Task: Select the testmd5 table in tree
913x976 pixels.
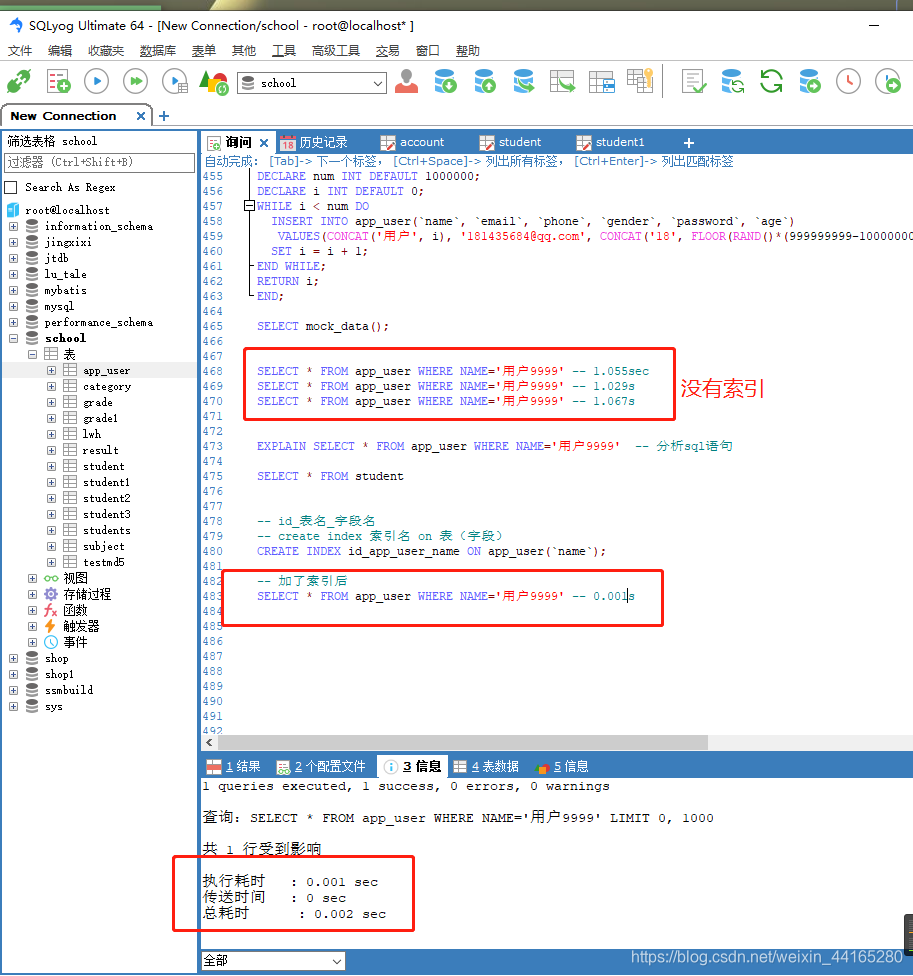Action: 103,562
